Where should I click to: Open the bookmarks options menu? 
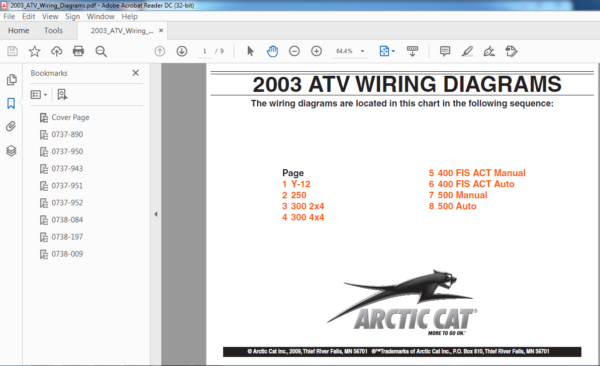39,95
